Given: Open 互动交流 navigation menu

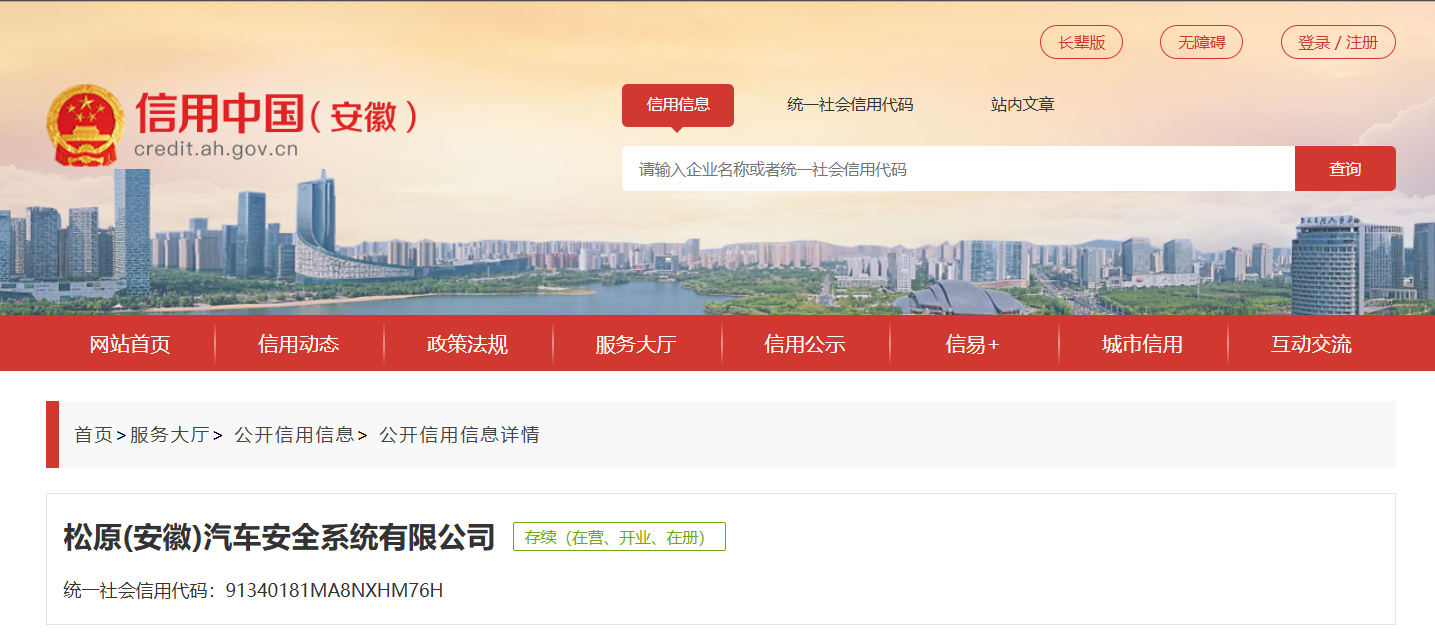Looking at the screenshot, I should coord(1311,344).
